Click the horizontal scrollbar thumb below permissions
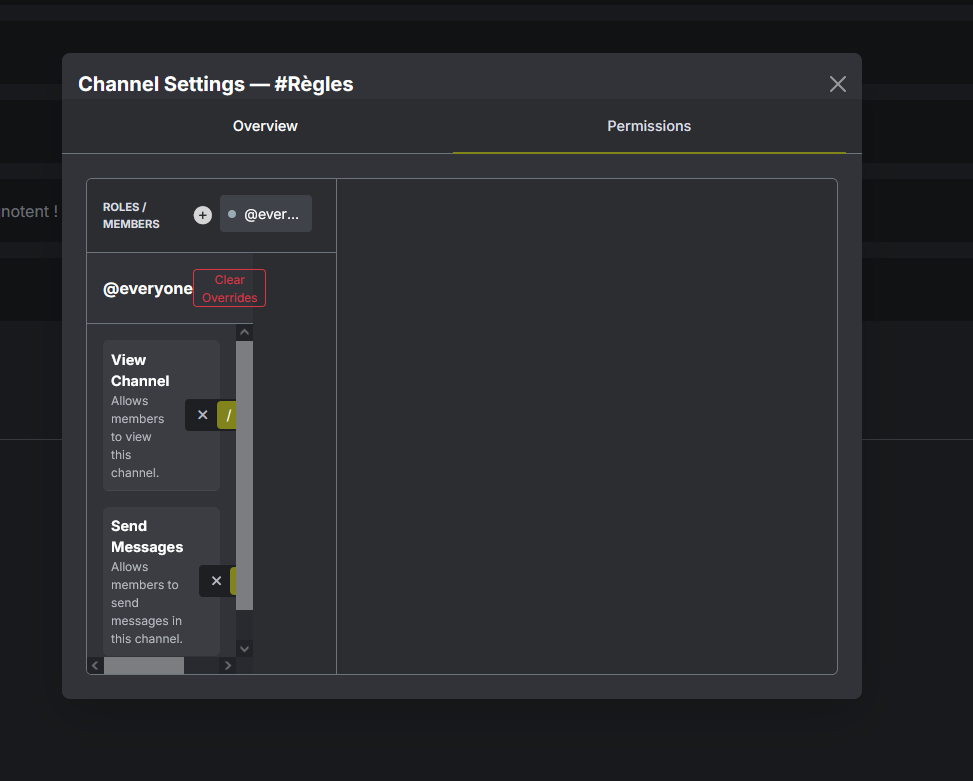 click(144, 665)
